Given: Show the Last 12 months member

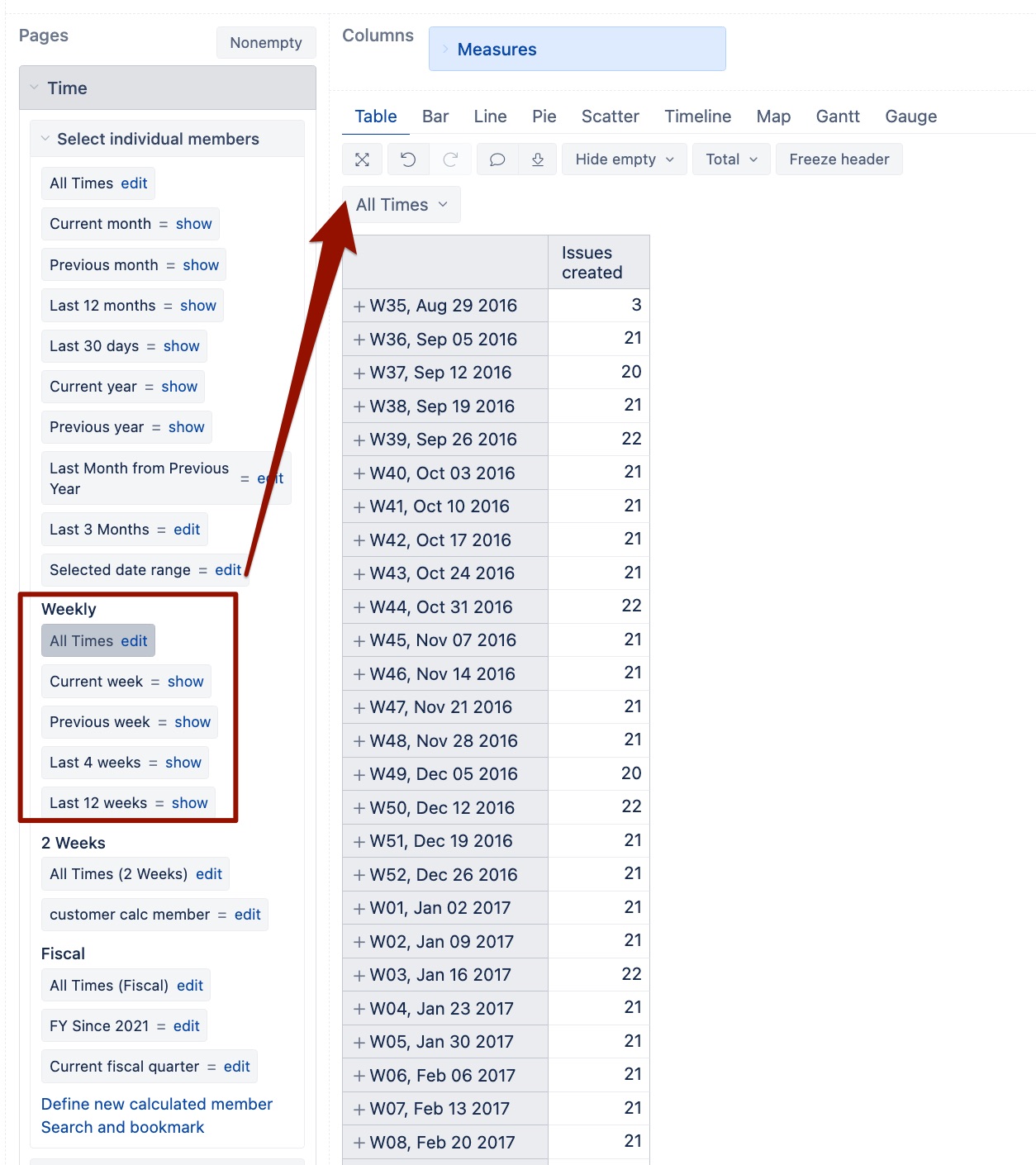Looking at the screenshot, I should 198,306.
